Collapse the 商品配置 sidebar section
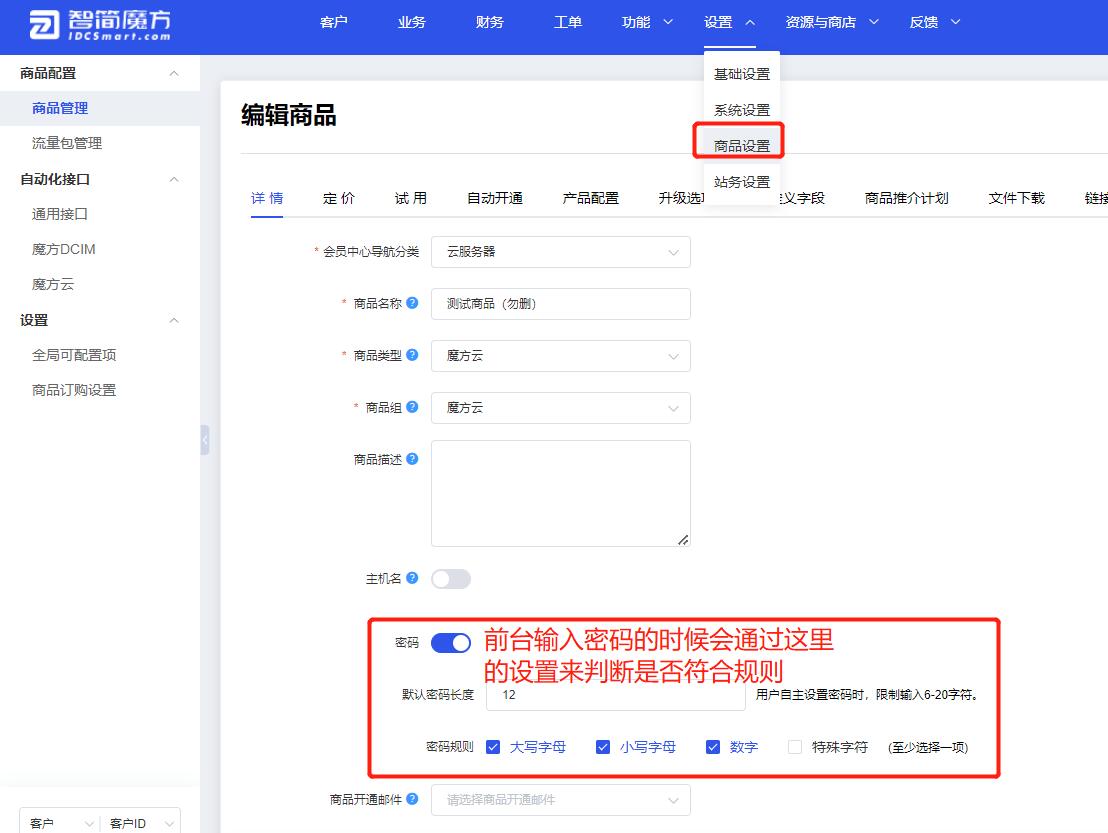Viewport: 1108px width, 833px height. (x=174, y=73)
